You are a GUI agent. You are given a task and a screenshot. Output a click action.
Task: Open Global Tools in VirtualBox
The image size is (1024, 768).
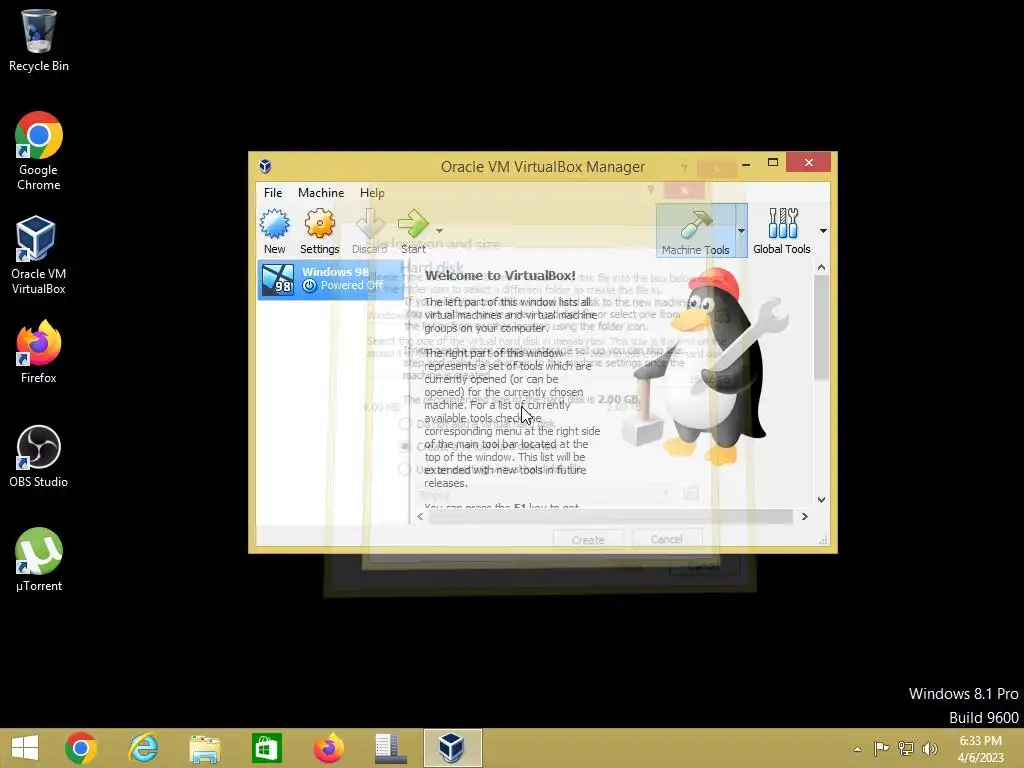click(782, 231)
